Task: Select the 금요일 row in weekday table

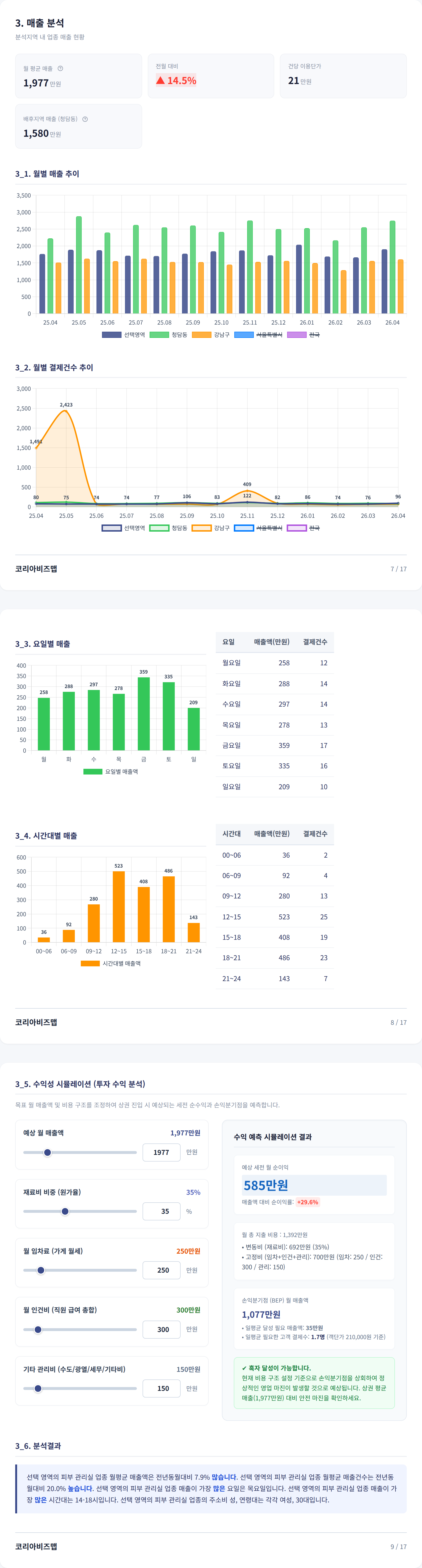Action: tap(275, 745)
